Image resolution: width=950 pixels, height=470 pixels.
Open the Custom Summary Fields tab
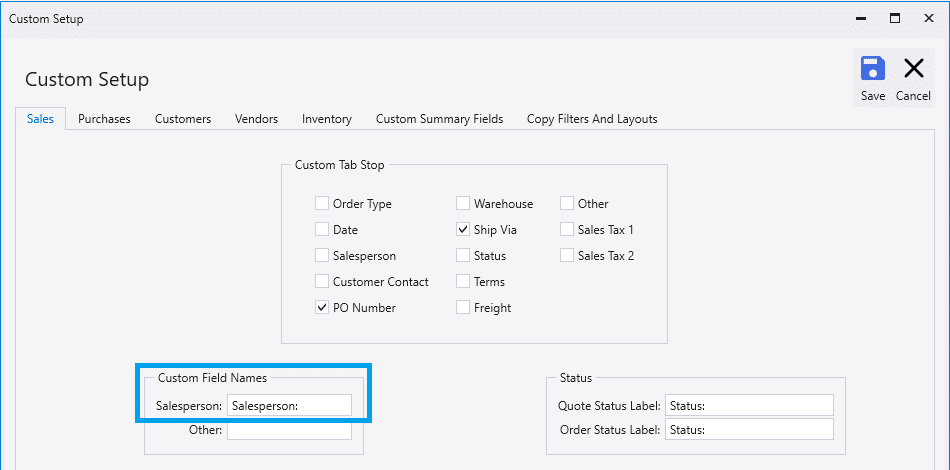439,119
